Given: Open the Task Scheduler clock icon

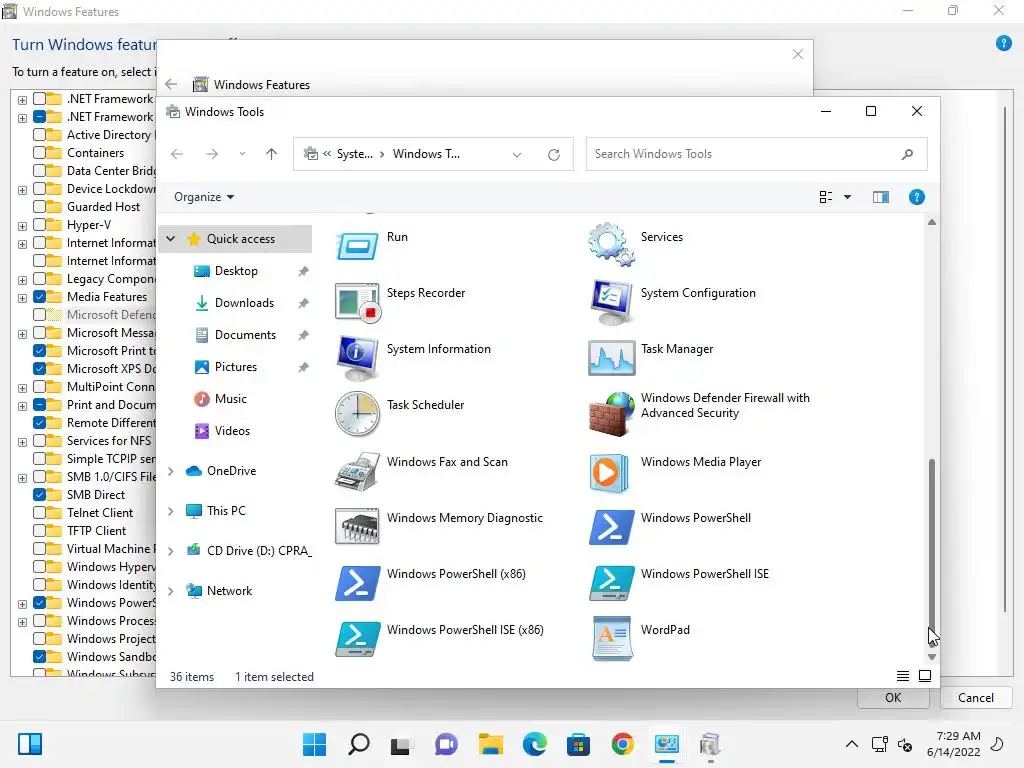Looking at the screenshot, I should (x=357, y=414).
